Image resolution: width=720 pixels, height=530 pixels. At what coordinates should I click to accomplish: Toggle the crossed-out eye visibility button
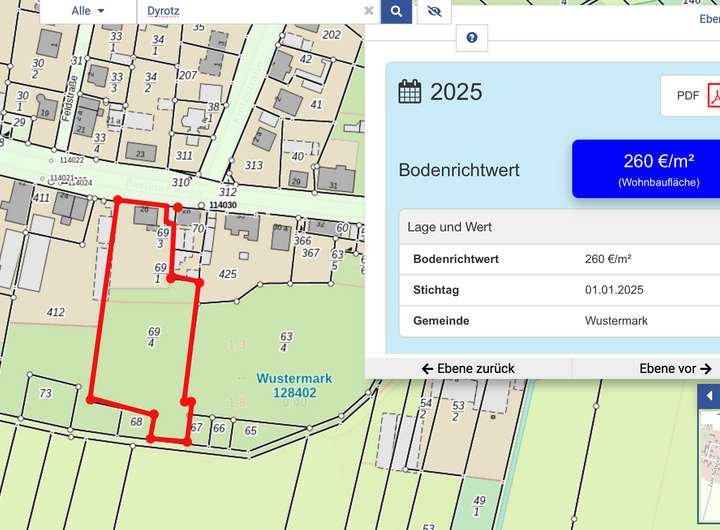pyautogui.click(x=433, y=11)
